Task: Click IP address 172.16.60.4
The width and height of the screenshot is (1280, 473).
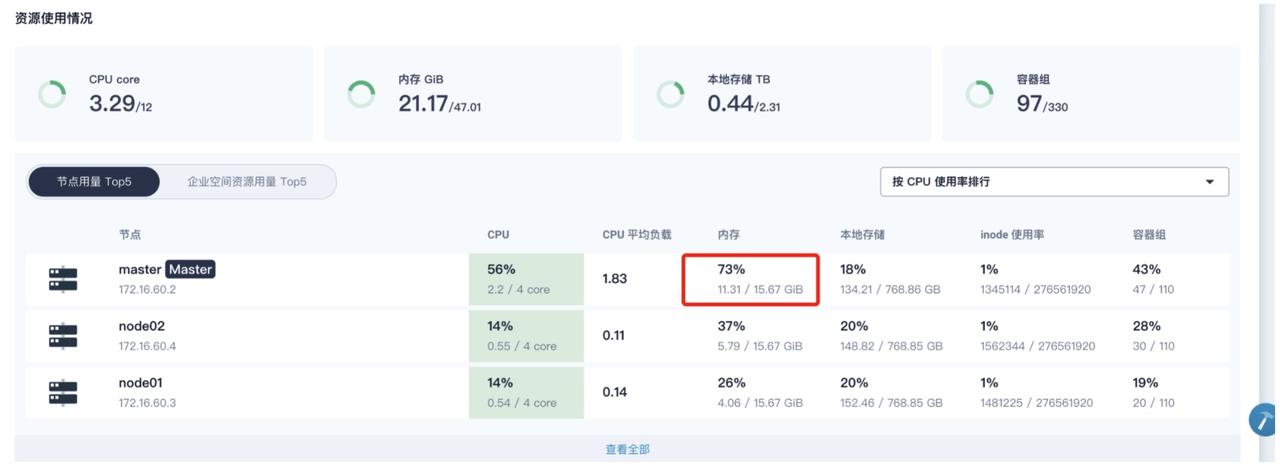Action: coord(147,346)
